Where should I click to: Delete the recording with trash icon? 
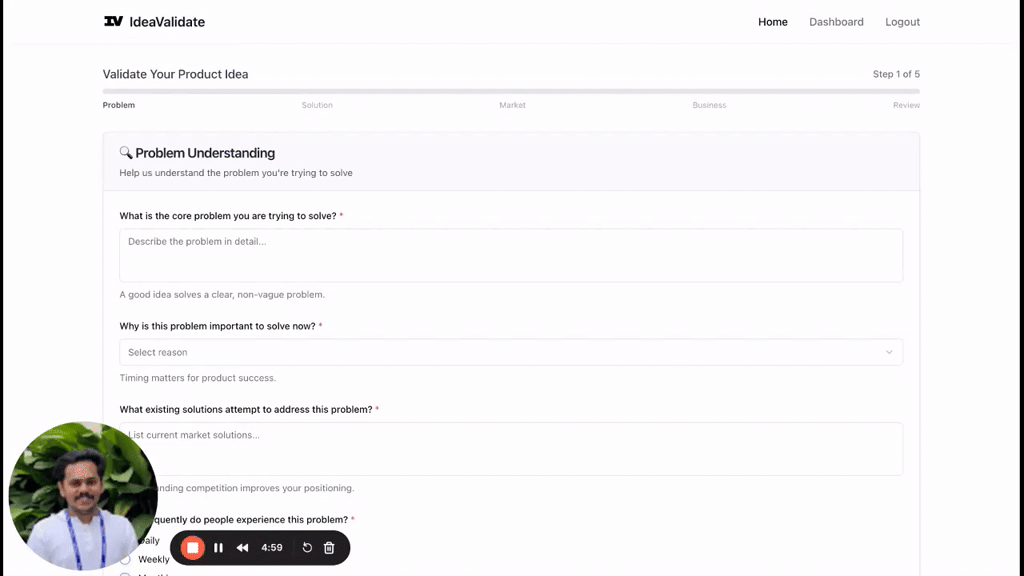point(329,548)
